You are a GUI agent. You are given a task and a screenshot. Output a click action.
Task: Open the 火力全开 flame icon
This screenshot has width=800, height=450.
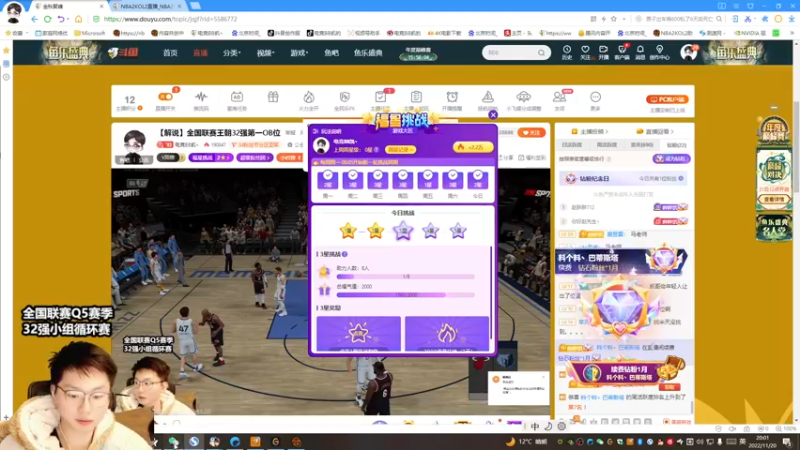click(308, 99)
